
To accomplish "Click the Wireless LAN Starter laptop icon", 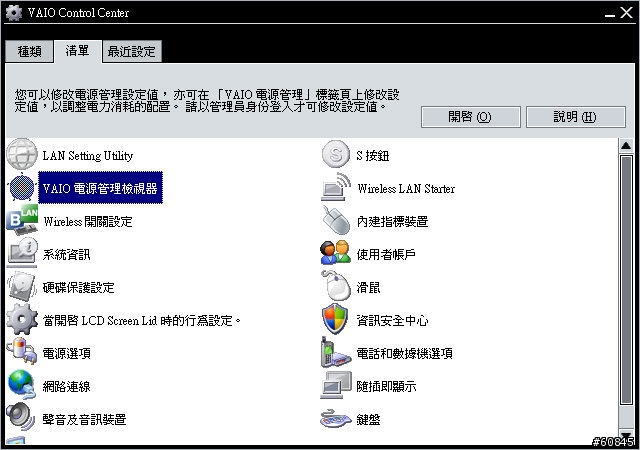I will (336, 187).
